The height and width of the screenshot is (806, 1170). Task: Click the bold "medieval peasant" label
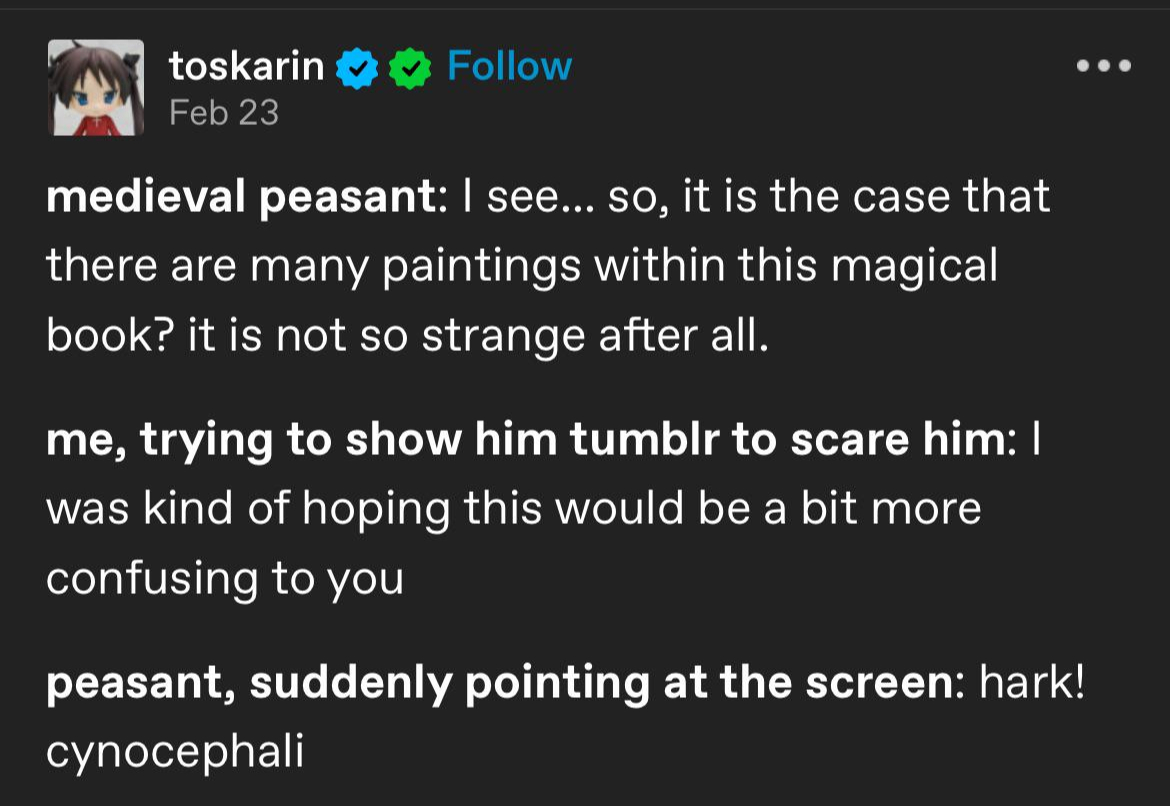240,197
